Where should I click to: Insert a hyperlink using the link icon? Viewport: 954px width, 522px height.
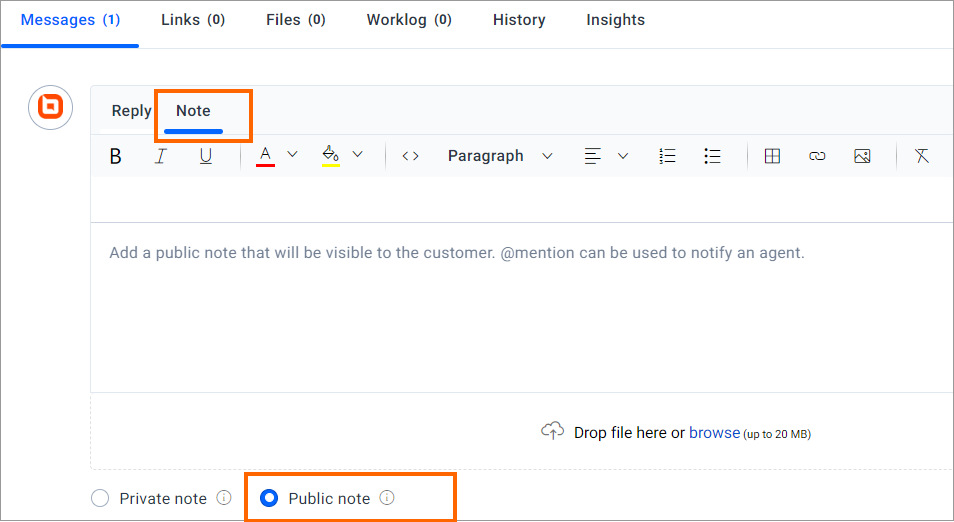tap(817, 156)
